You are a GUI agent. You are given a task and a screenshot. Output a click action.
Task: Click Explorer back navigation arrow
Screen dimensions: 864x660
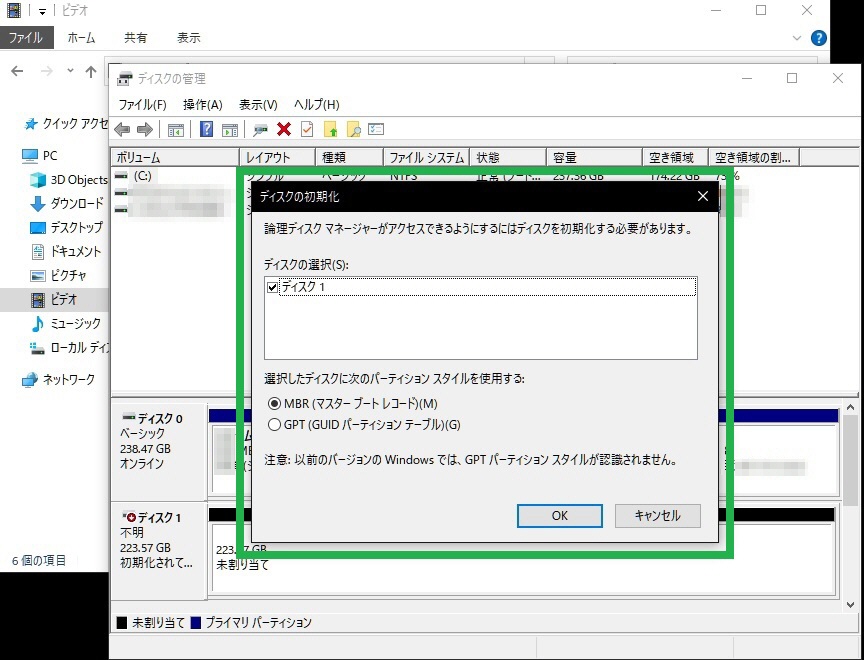coord(18,71)
